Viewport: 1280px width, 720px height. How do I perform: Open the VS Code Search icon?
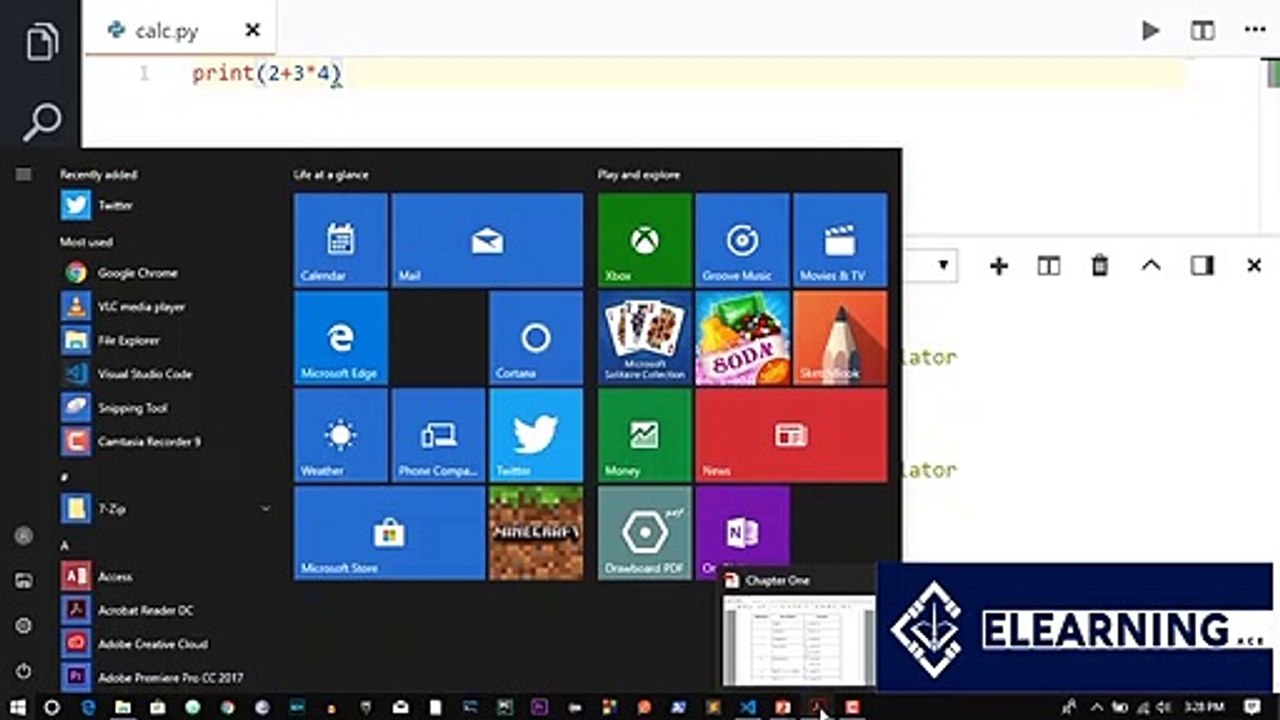point(41,122)
